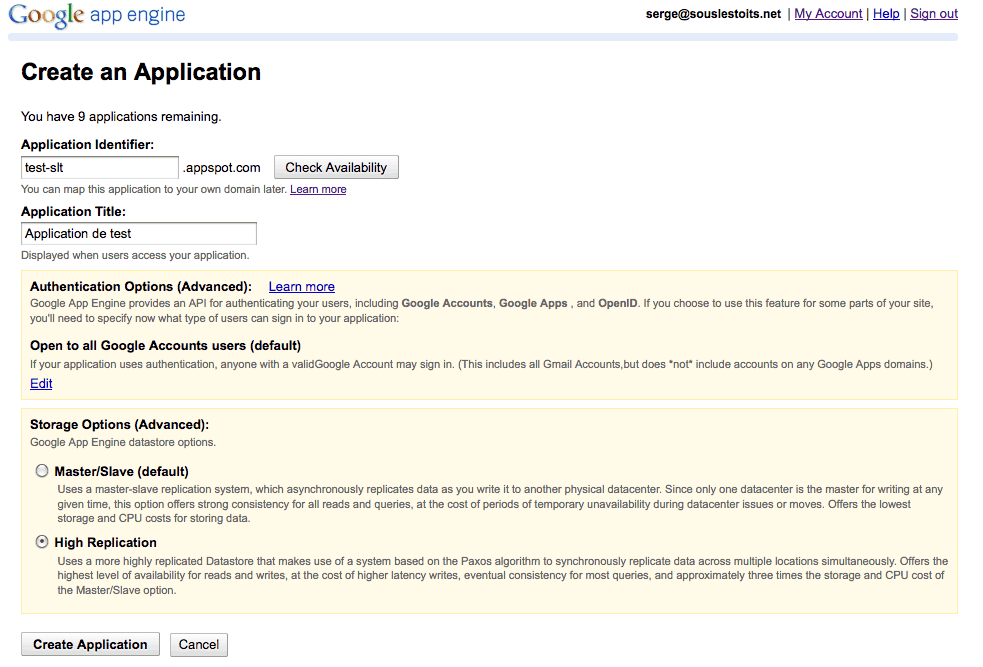Image resolution: width=983 pixels, height=667 pixels.
Task: Focus the Application Title input field
Action: [139, 234]
